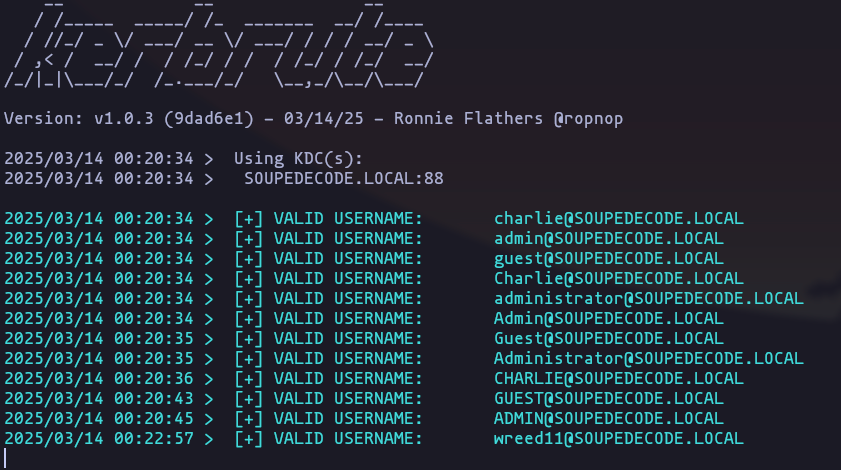Click the version string v1.0.3
This screenshot has height=470, width=841.
pos(124,119)
